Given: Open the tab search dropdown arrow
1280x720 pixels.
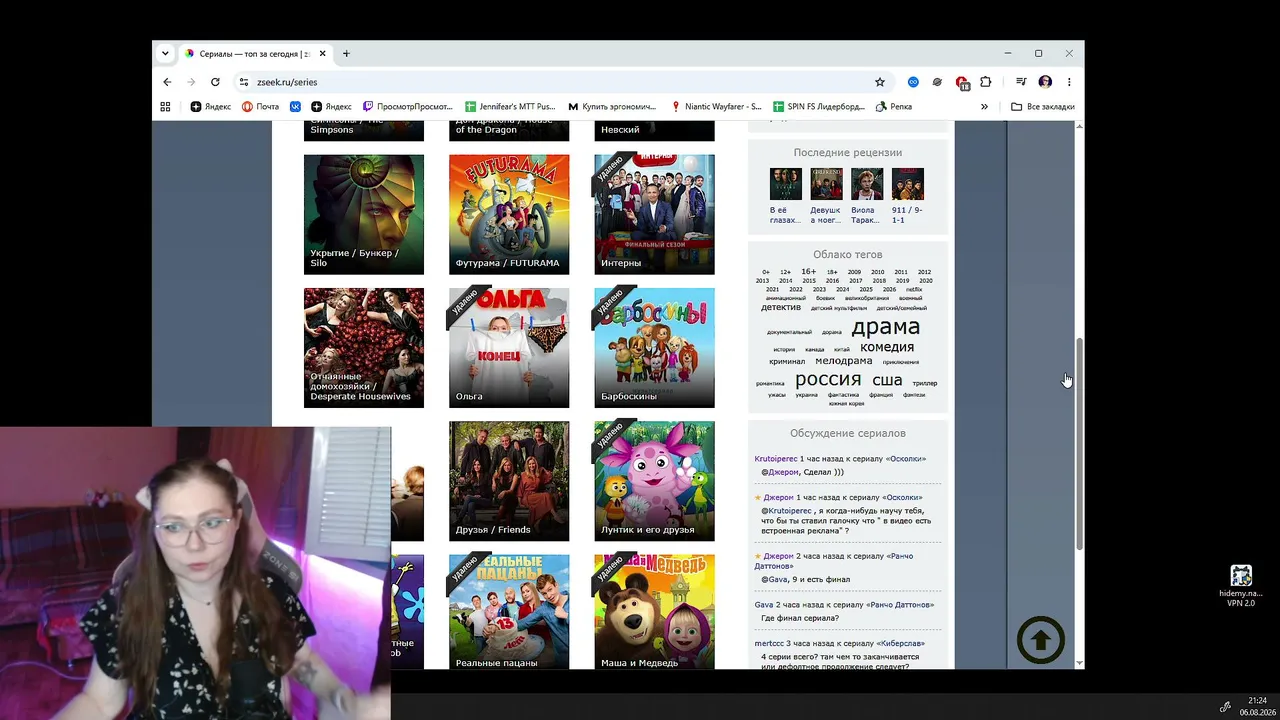Looking at the screenshot, I should click(165, 53).
